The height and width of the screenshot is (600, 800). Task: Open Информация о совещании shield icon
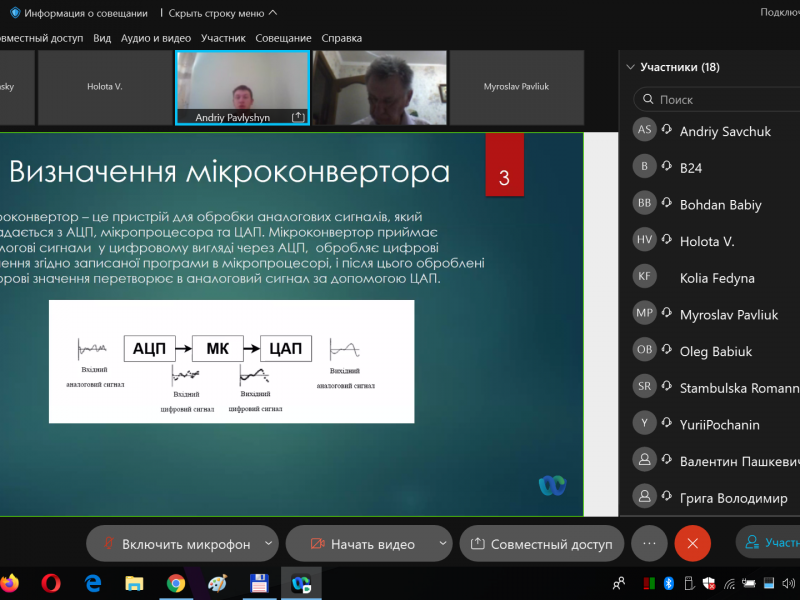click(x=15, y=13)
